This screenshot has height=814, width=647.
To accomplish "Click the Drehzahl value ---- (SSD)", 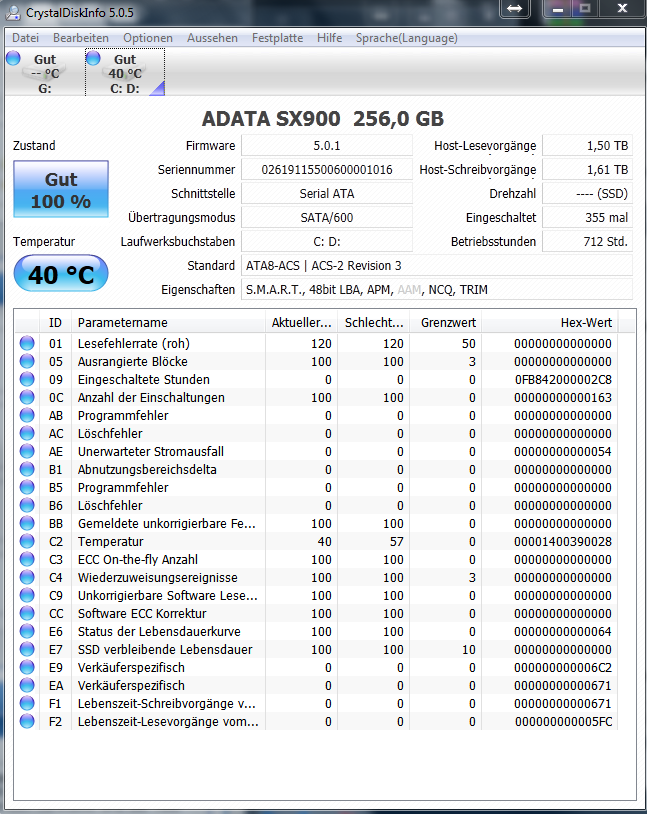I will [587, 193].
